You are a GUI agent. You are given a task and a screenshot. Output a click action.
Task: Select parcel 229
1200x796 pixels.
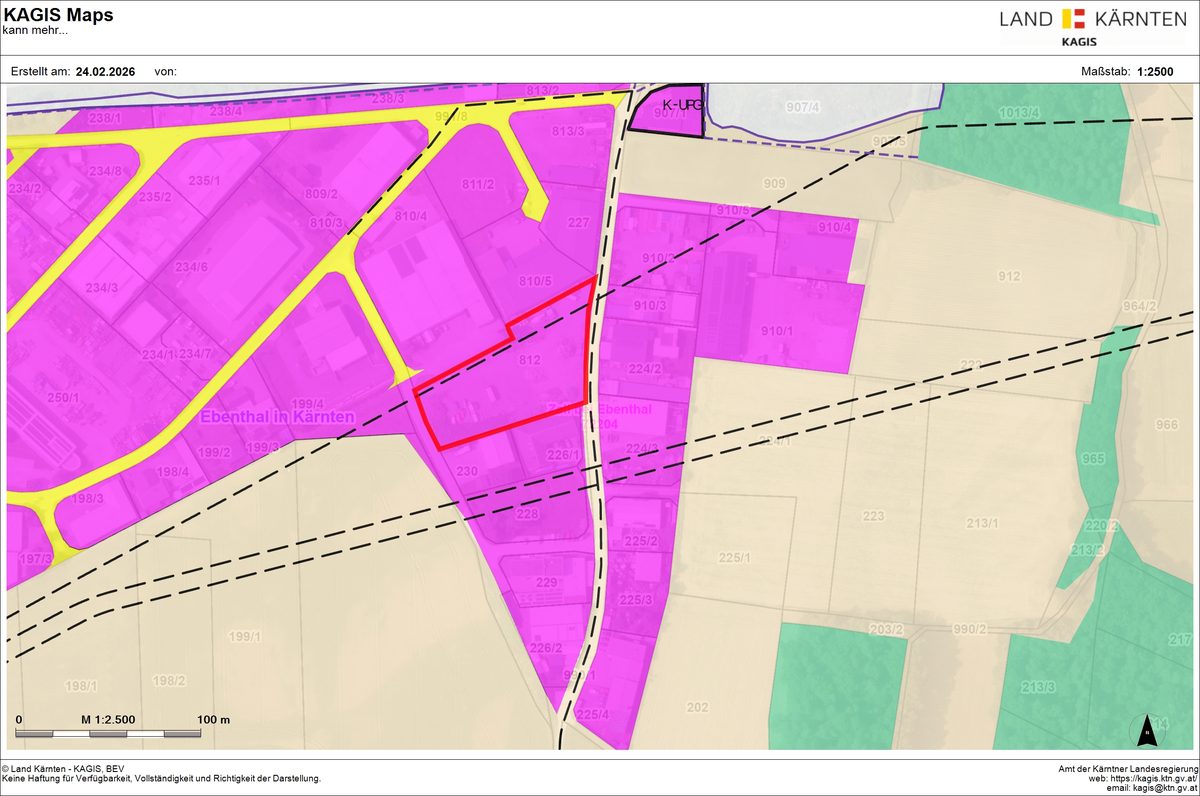click(x=546, y=582)
